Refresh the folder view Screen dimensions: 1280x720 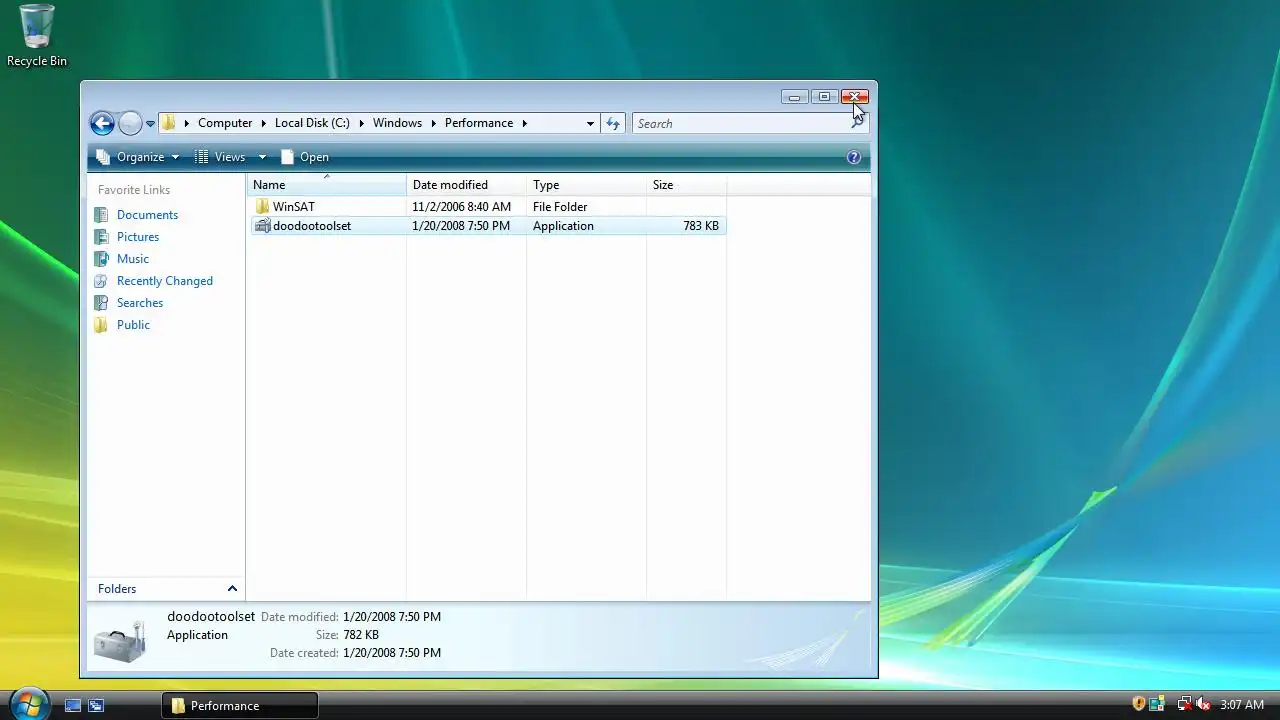tap(613, 124)
